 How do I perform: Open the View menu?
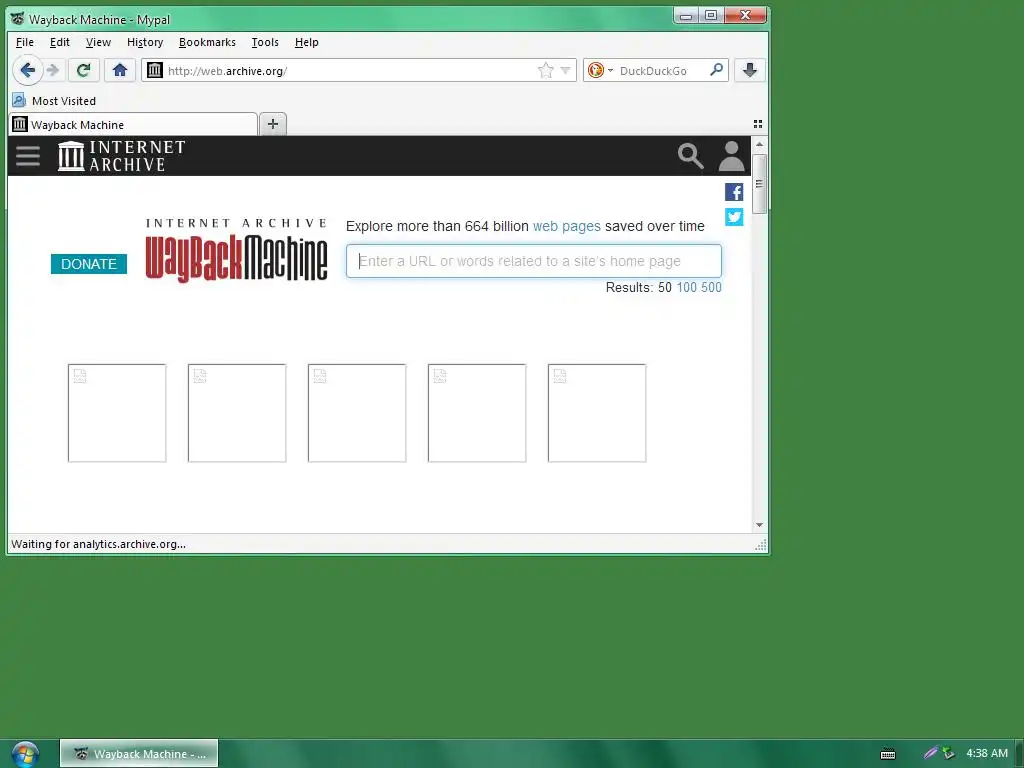click(x=98, y=42)
